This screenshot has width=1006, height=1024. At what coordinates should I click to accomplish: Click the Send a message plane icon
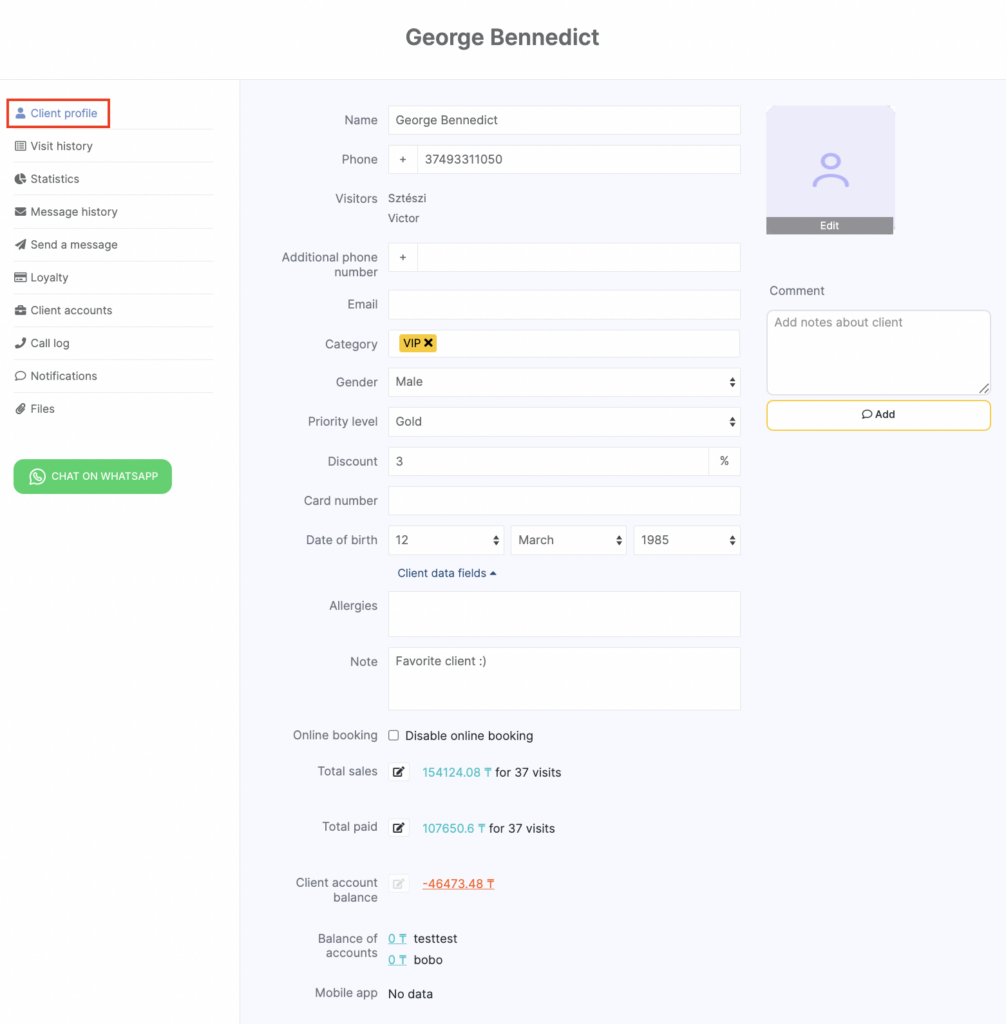[21, 245]
